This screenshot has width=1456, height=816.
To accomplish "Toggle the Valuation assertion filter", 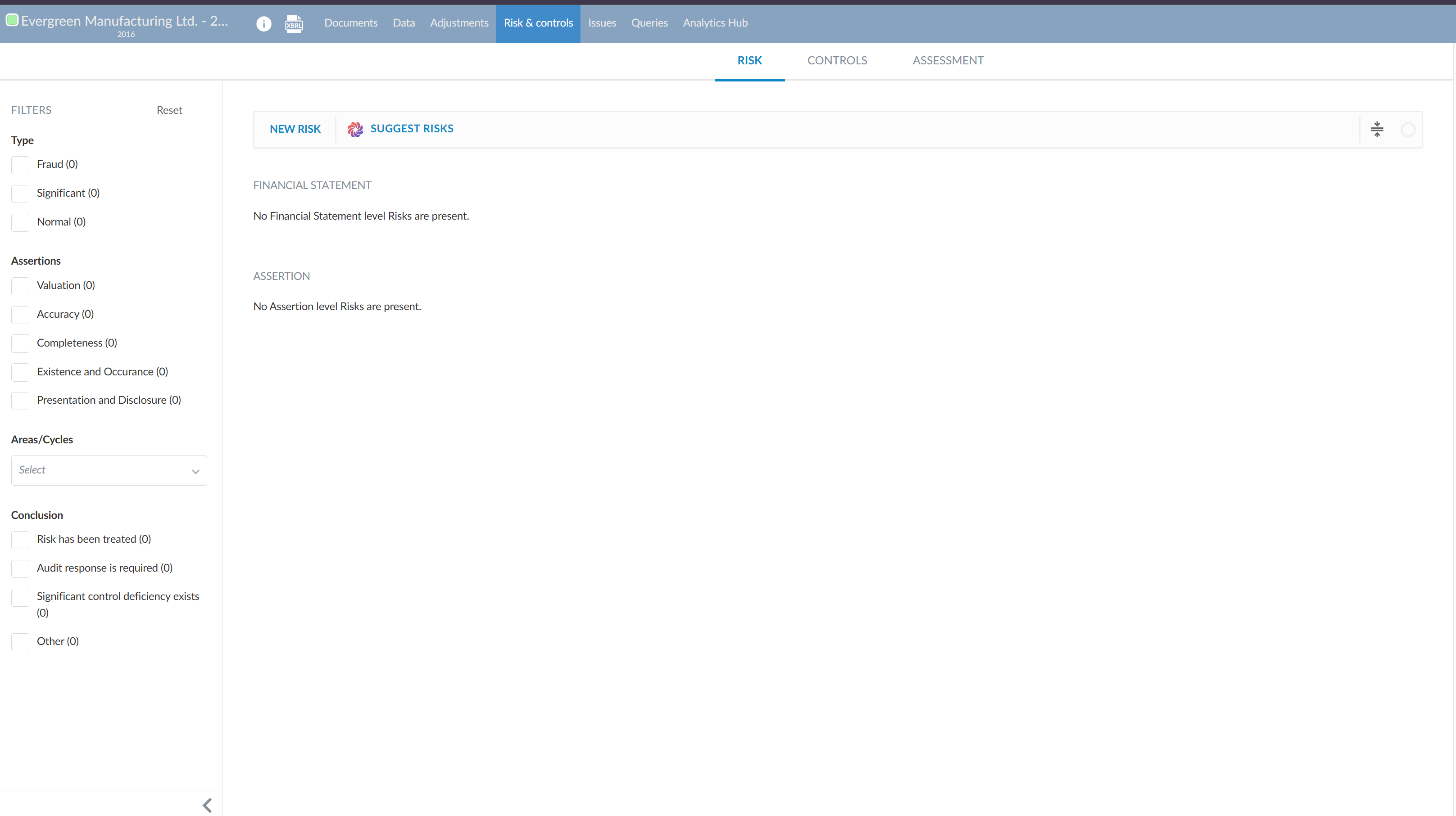I will (x=20, y=286).
